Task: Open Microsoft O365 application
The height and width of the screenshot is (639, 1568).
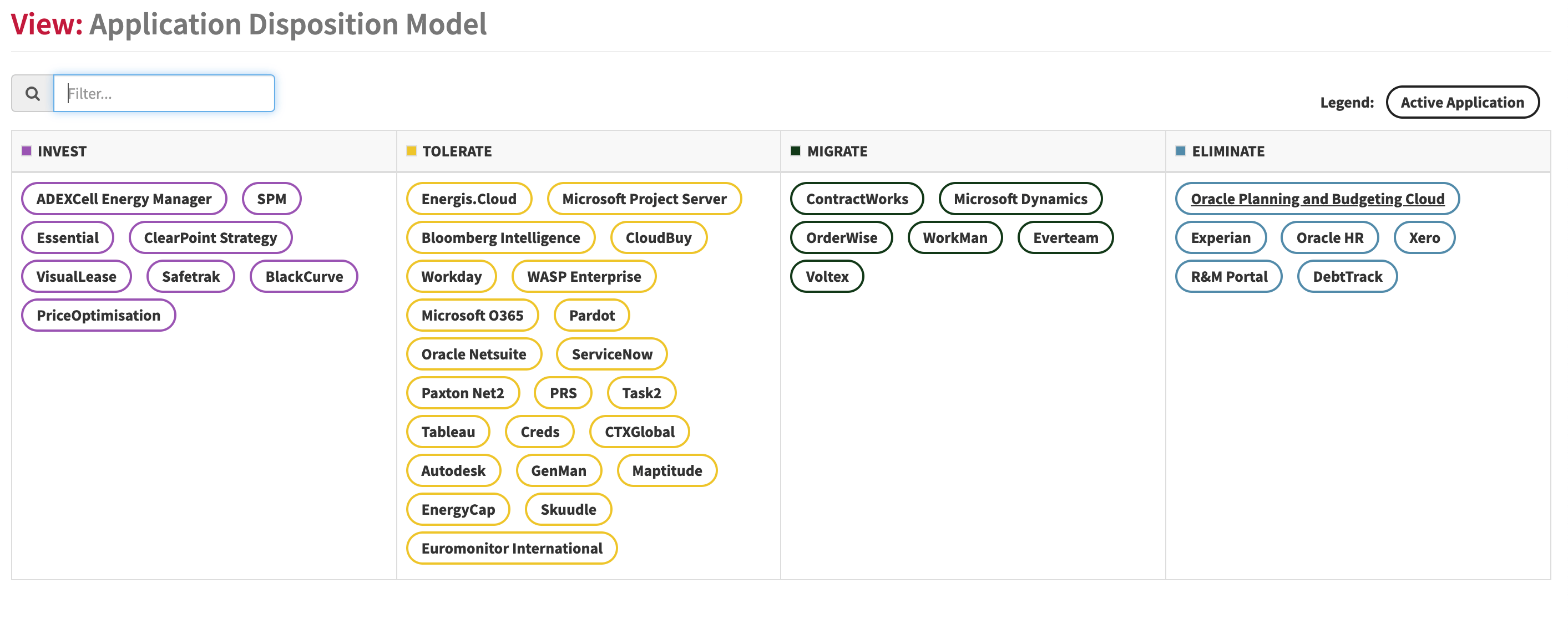Action: tap(472, 316)
